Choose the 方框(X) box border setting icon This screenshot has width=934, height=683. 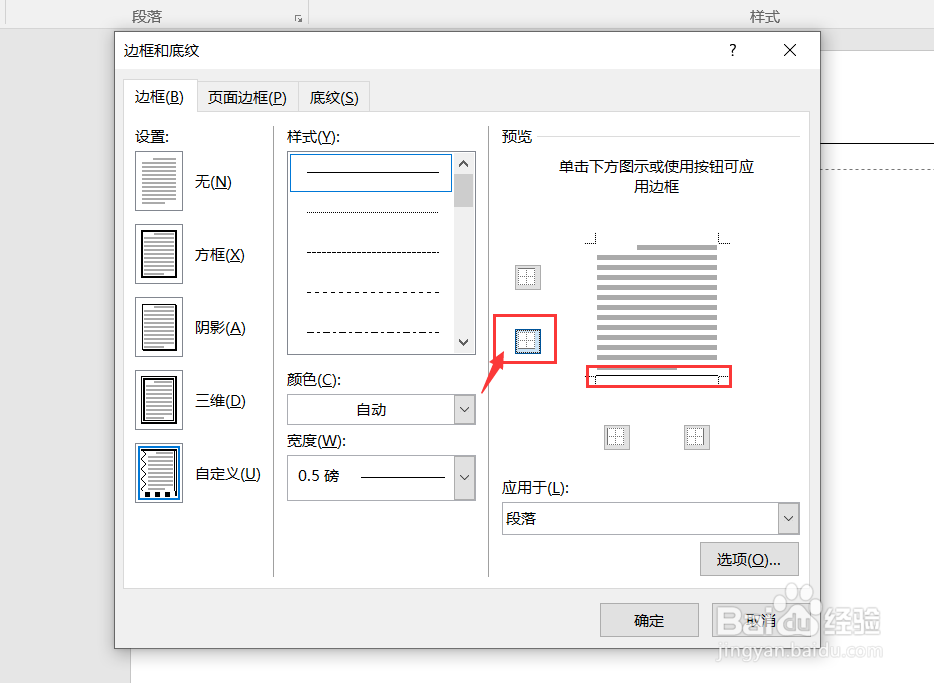pos(158,254)
